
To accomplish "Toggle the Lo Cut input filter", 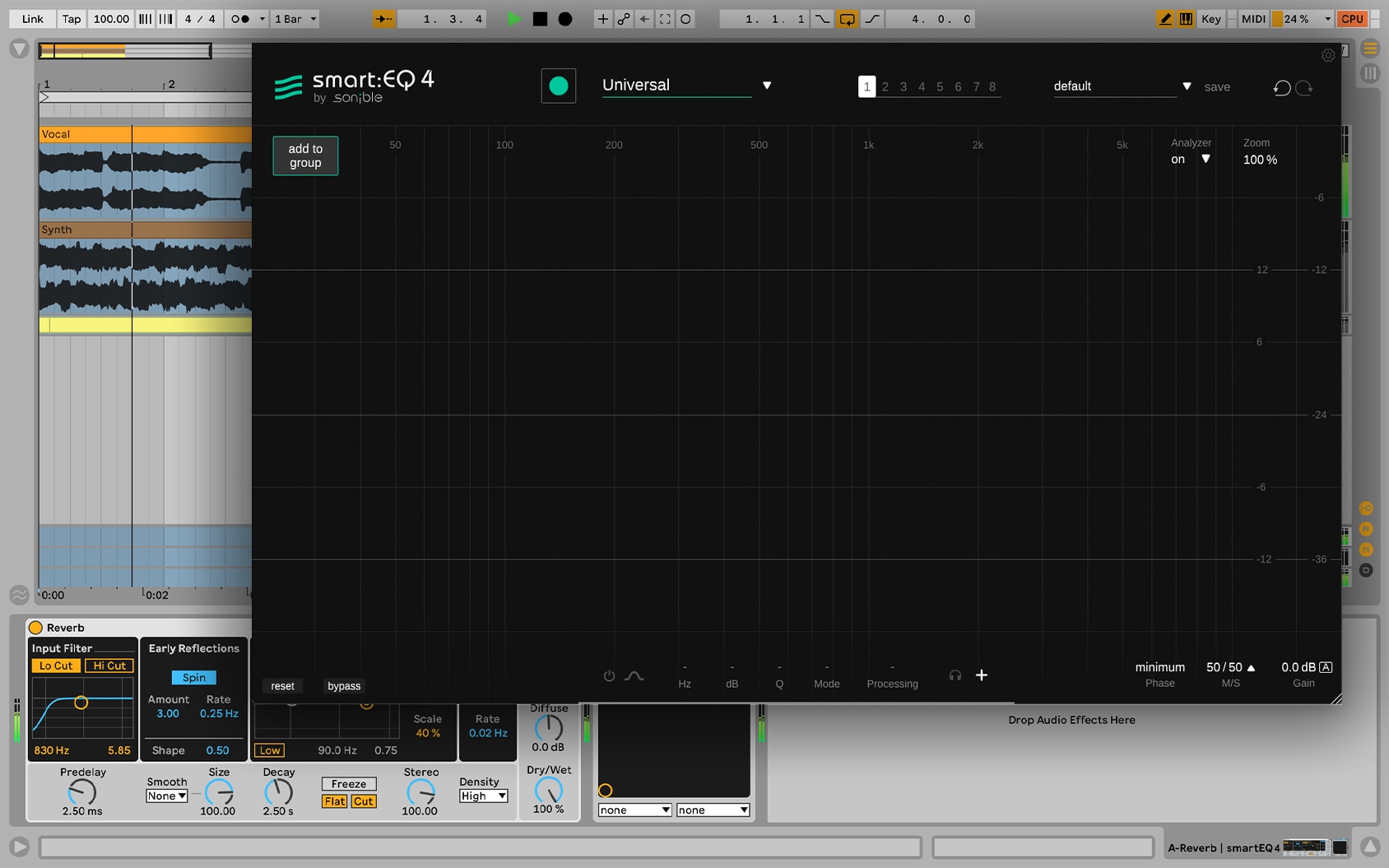I will click(x=56, y=666).
